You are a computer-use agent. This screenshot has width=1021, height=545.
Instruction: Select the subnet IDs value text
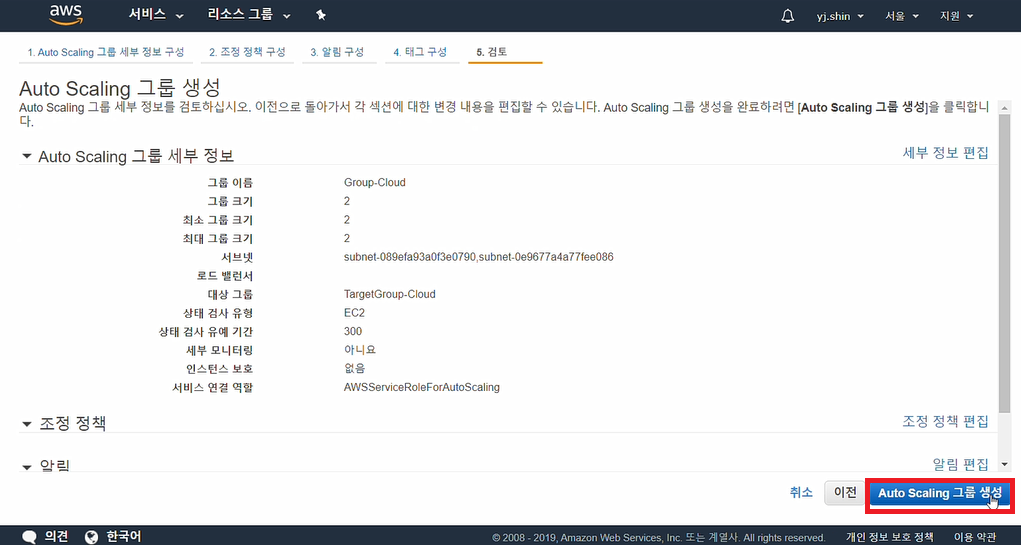click(x=479, y=257)
